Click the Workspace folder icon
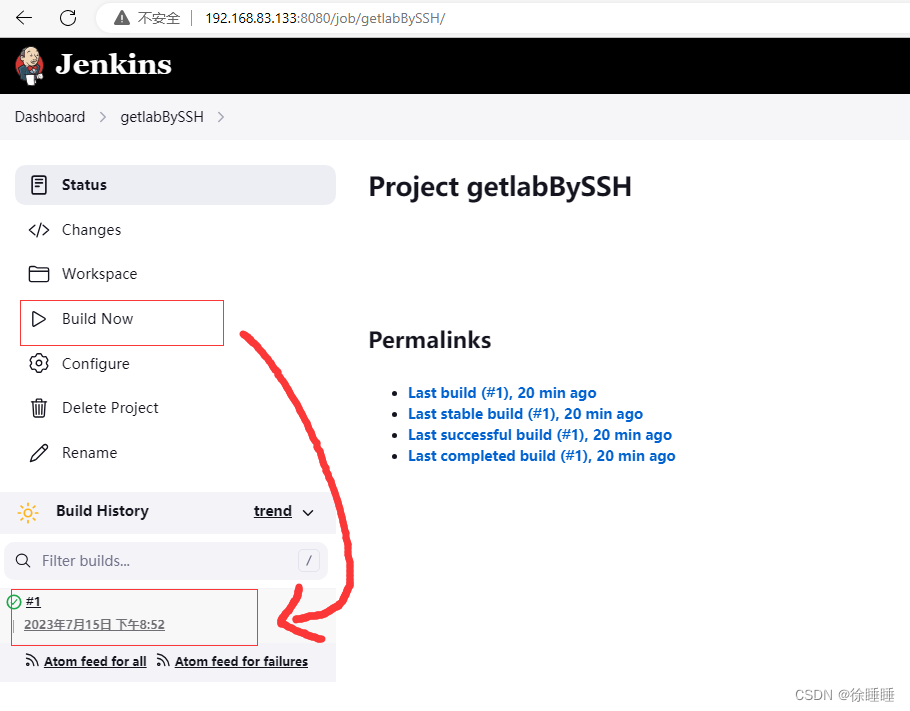This screenshot has height=711, width=910. (39, 274)
